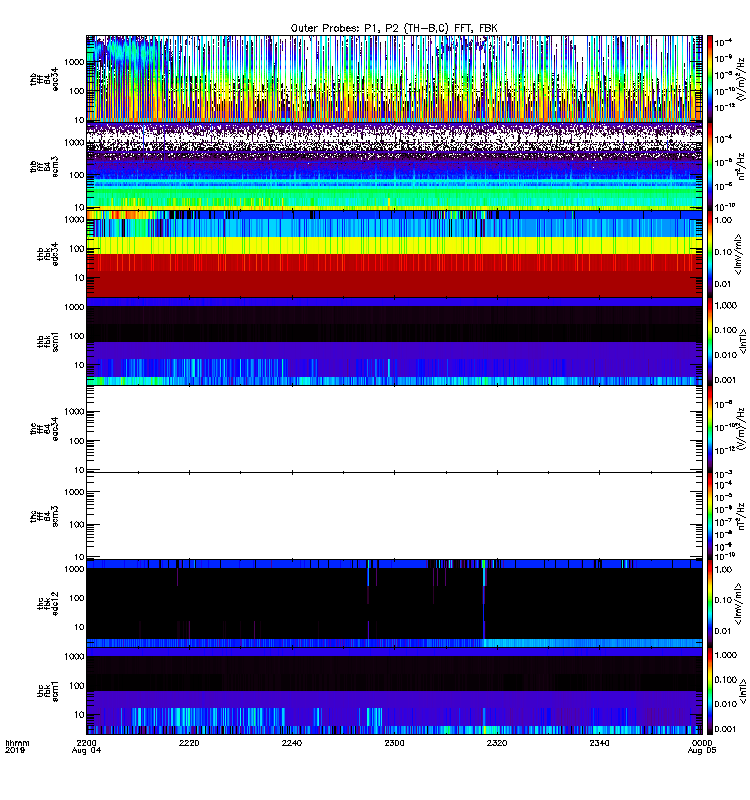Click inside the thc fbk edc12 spectrogram
Screen dimensions: 750x800
[x=394, y=604]
